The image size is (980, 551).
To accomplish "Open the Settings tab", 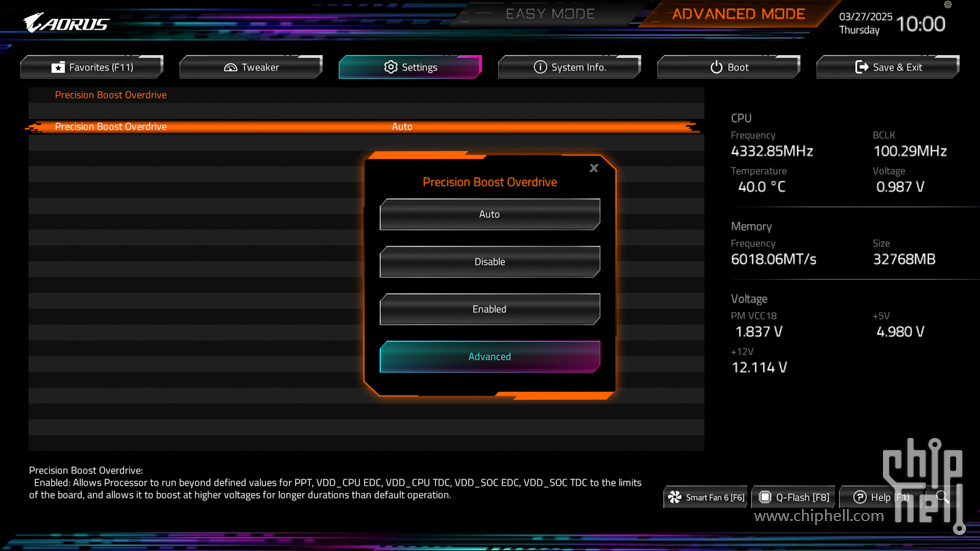I will (x=410, y=67).
